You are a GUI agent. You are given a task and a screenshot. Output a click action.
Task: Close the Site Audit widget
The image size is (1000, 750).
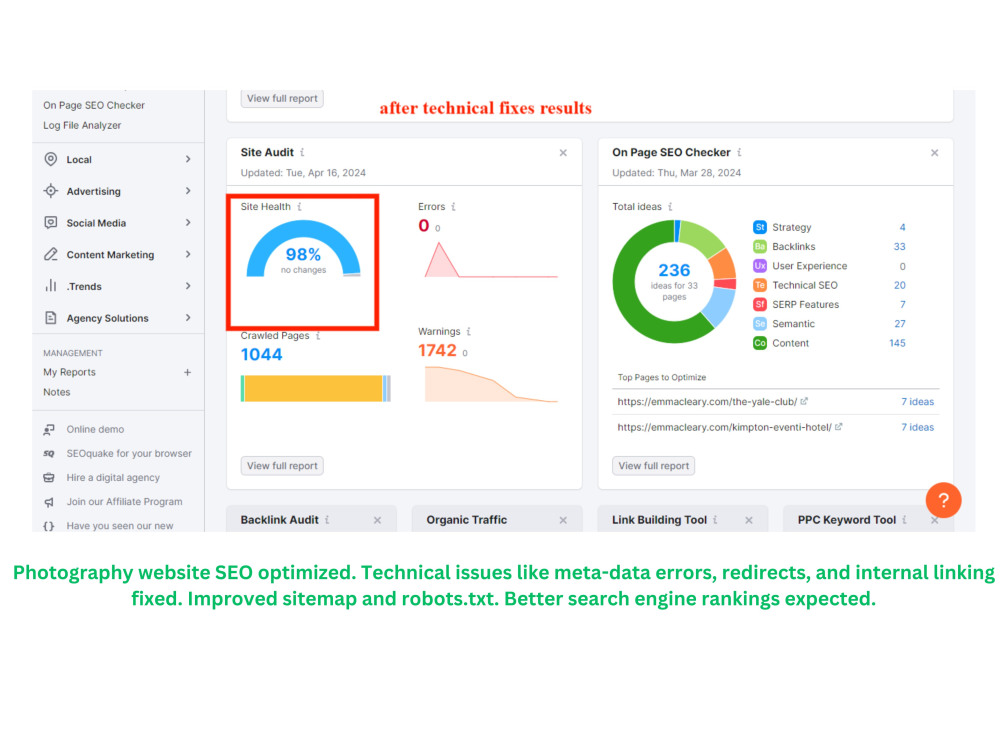563,153
